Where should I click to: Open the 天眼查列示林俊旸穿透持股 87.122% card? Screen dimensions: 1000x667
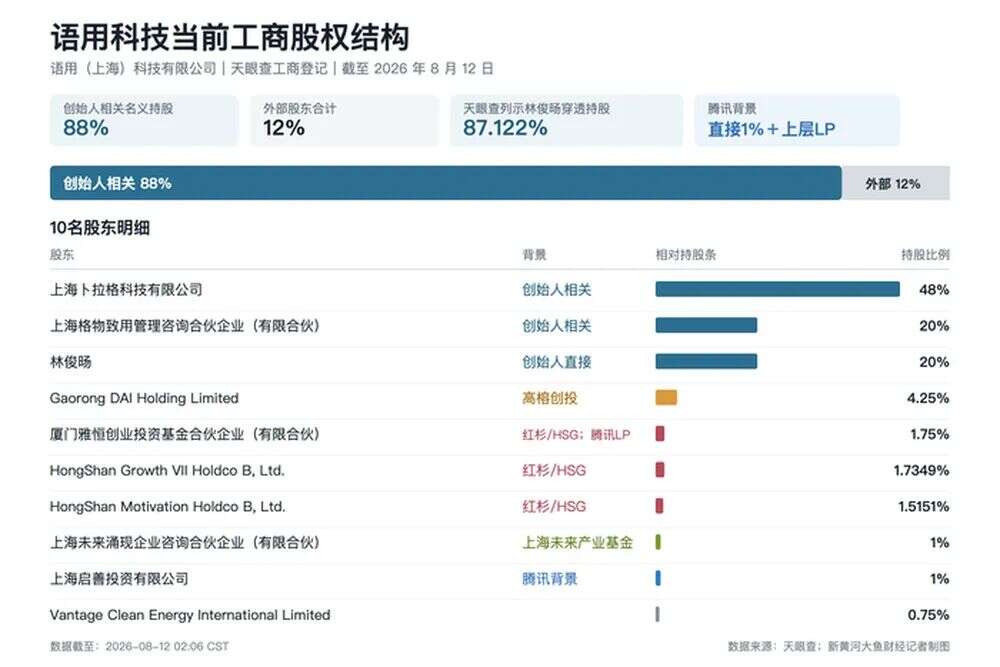point(566,121)
